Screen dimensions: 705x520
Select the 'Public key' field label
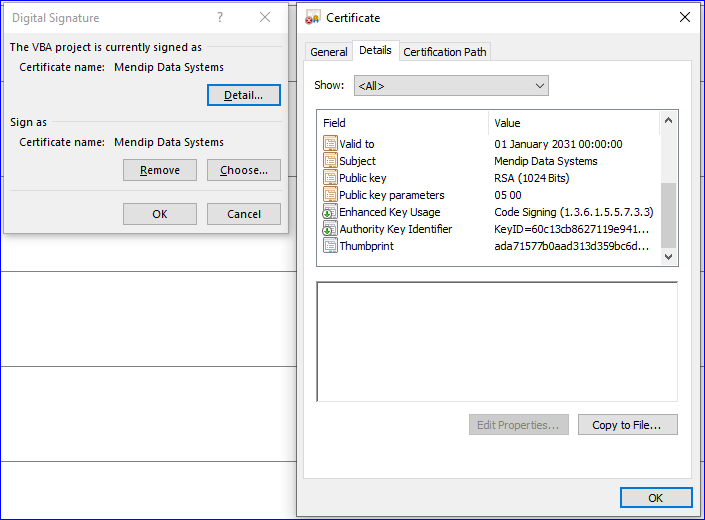coord(363,178)
